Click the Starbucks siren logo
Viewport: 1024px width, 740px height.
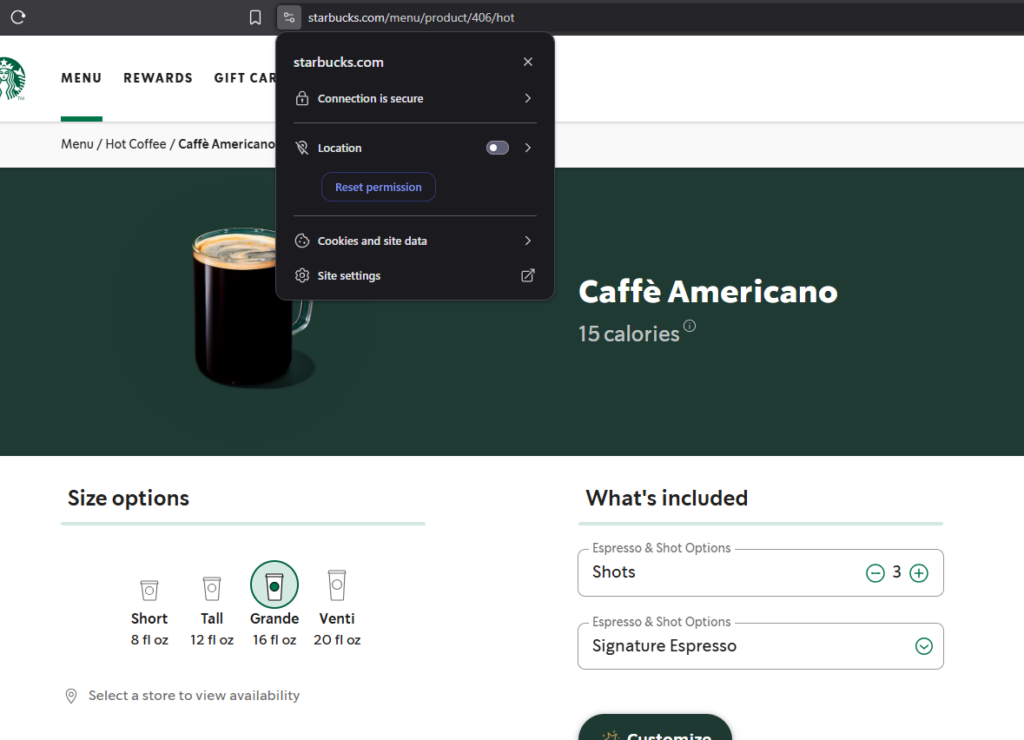(12, 79)
